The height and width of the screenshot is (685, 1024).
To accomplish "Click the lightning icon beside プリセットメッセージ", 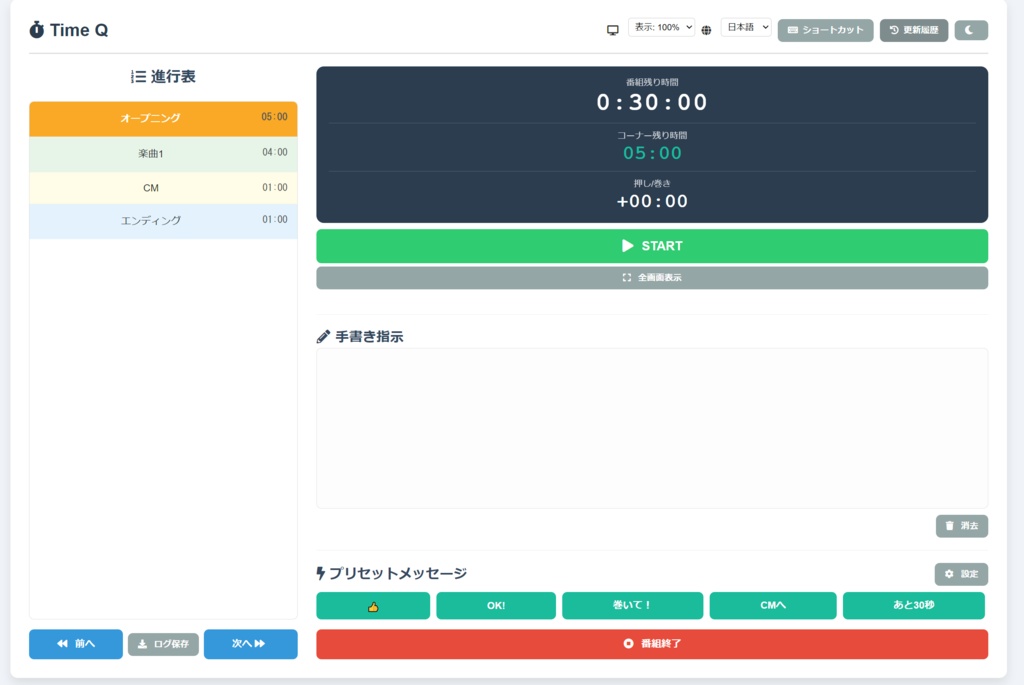I will click(322, 574).
